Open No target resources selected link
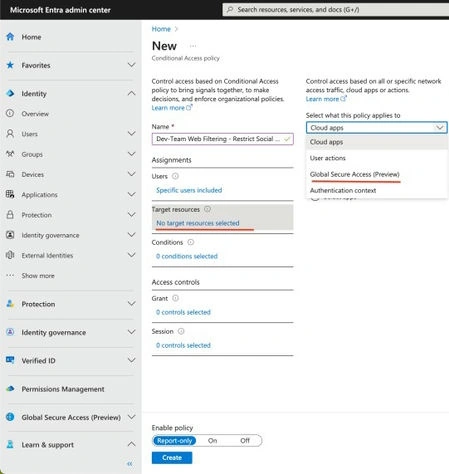 tap(198, 223)
